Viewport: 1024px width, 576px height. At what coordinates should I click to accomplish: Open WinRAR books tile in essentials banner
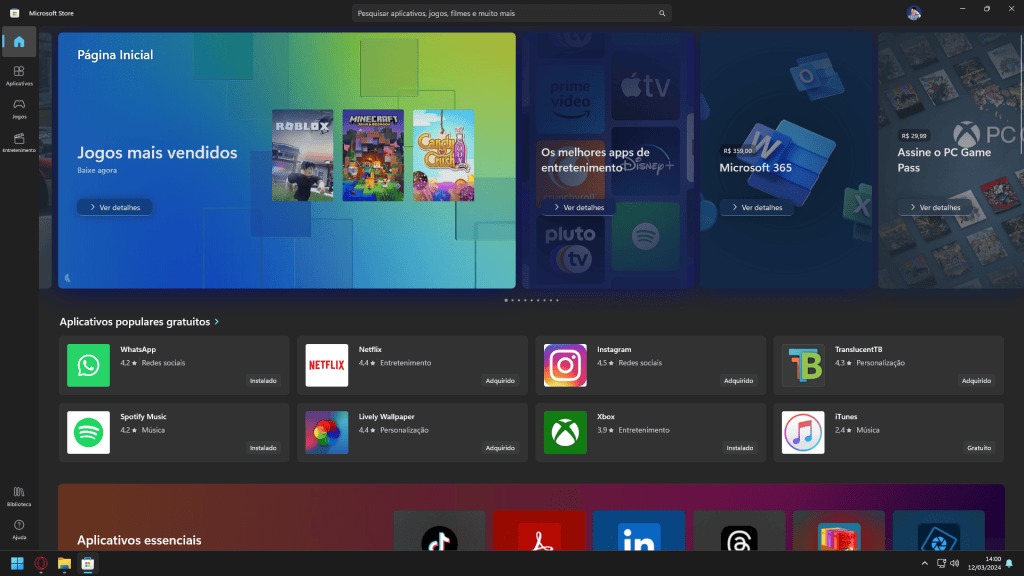point(839,530)
